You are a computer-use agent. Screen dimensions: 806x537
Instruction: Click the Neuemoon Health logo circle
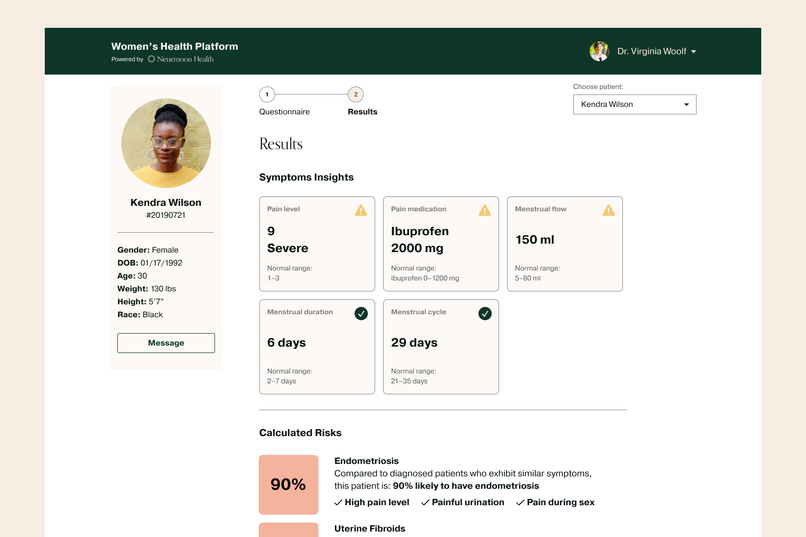pos(151,59)
